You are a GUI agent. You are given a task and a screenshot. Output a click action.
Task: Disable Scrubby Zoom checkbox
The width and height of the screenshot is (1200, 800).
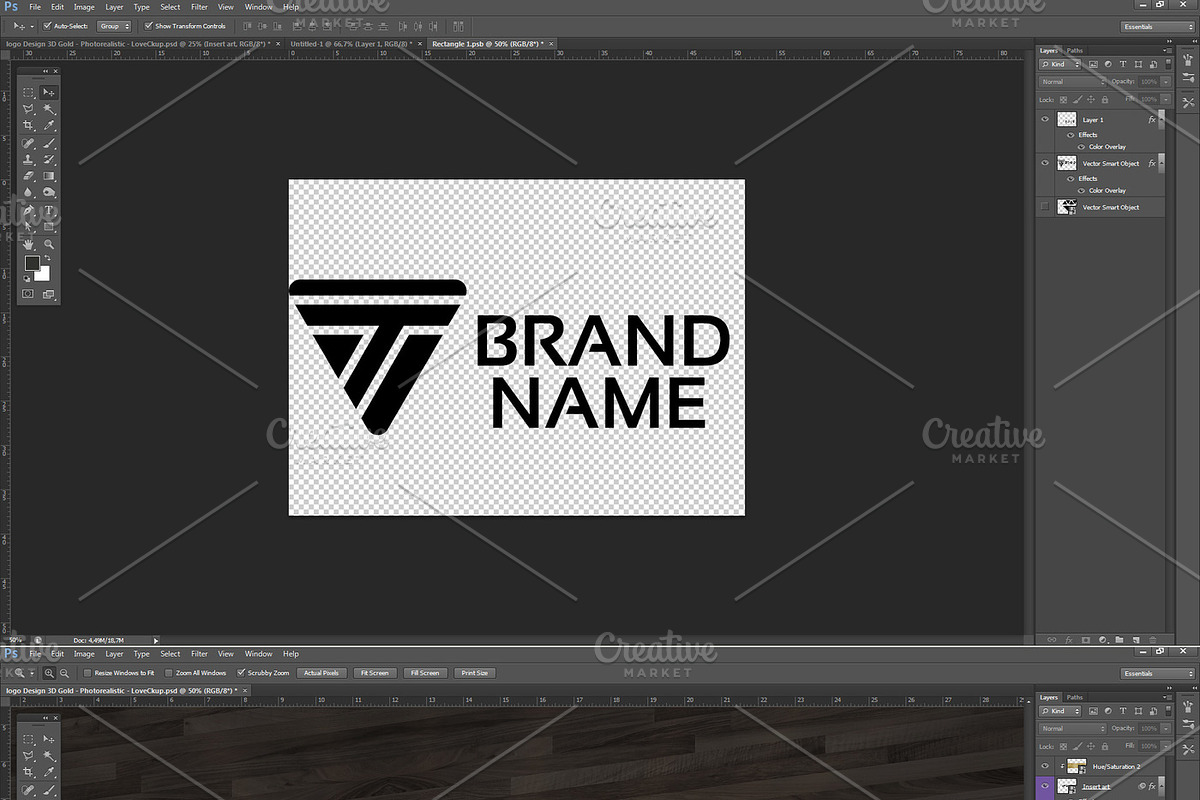pos(240,673)
